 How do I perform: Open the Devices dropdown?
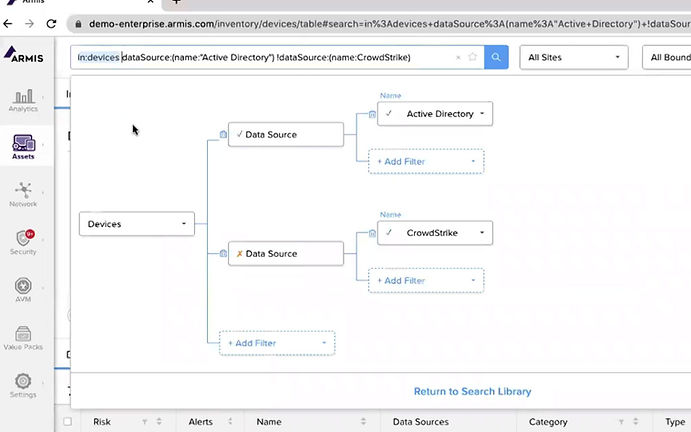[x=137, y=224]
